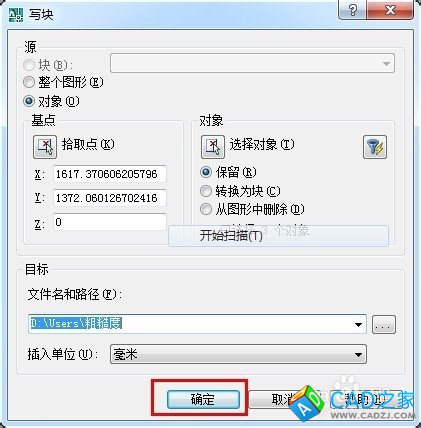The height and width of the screenshot is (428, 421).
Task: Click the AutoCAD app icon in title bar
Action: tap(16, 15)
